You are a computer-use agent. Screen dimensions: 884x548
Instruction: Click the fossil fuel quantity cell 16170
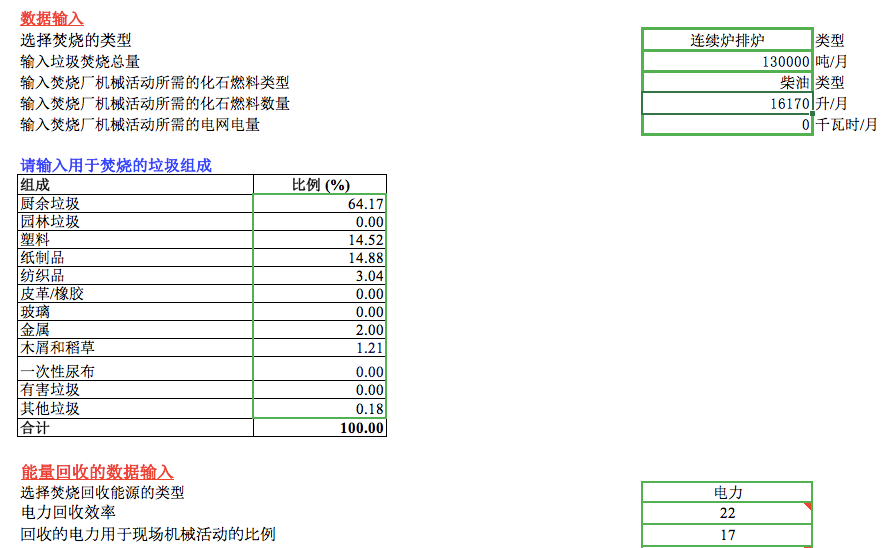click(726, 103)
